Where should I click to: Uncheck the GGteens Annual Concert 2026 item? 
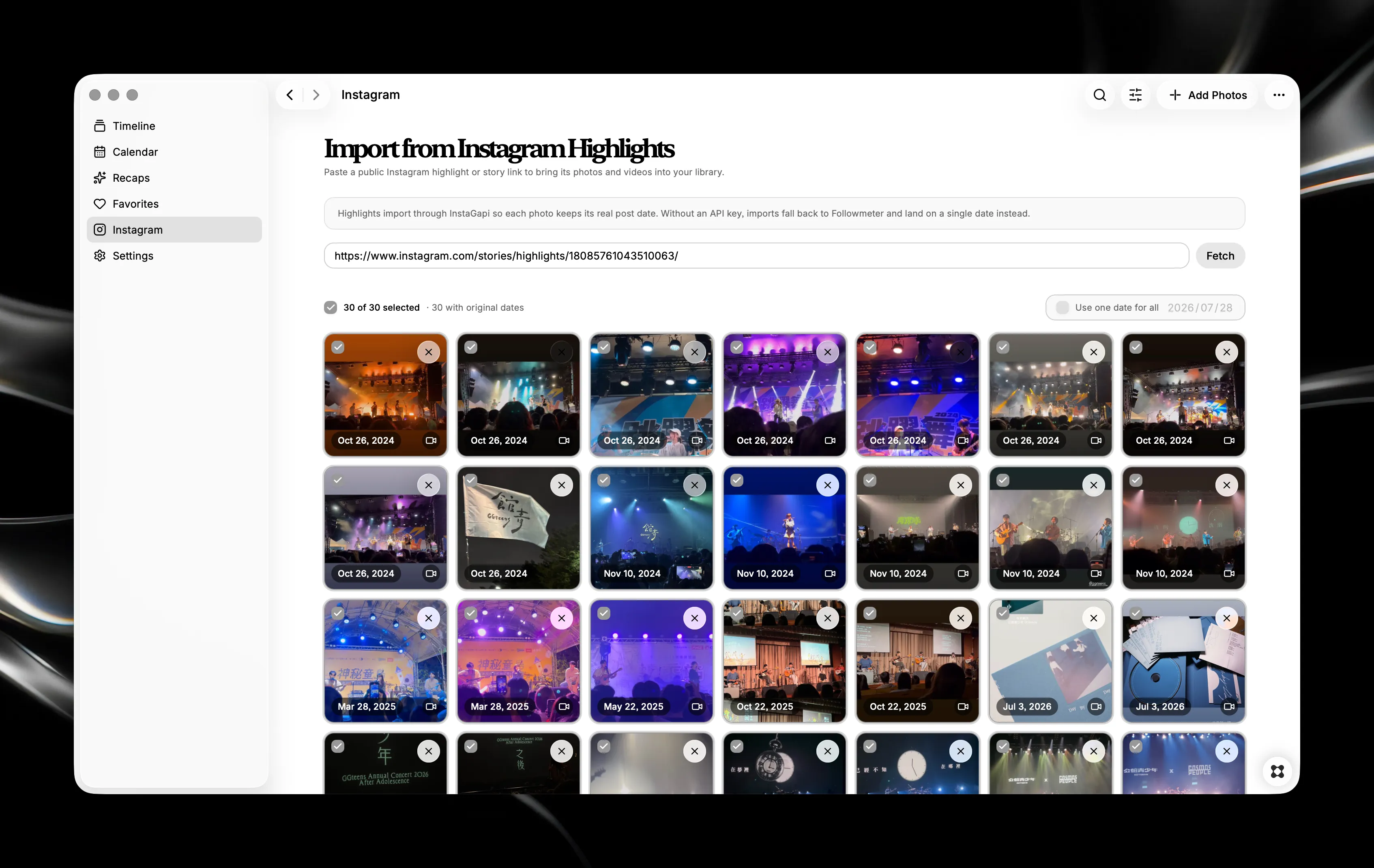338,746
